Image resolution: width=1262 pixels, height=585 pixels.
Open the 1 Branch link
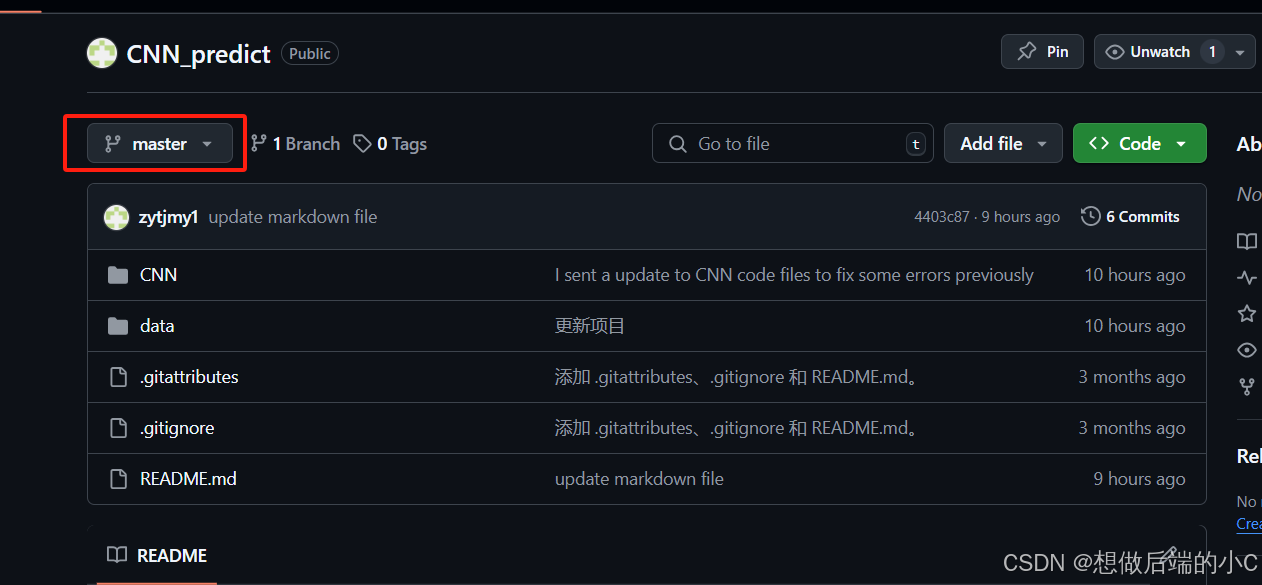coord(295,144)
